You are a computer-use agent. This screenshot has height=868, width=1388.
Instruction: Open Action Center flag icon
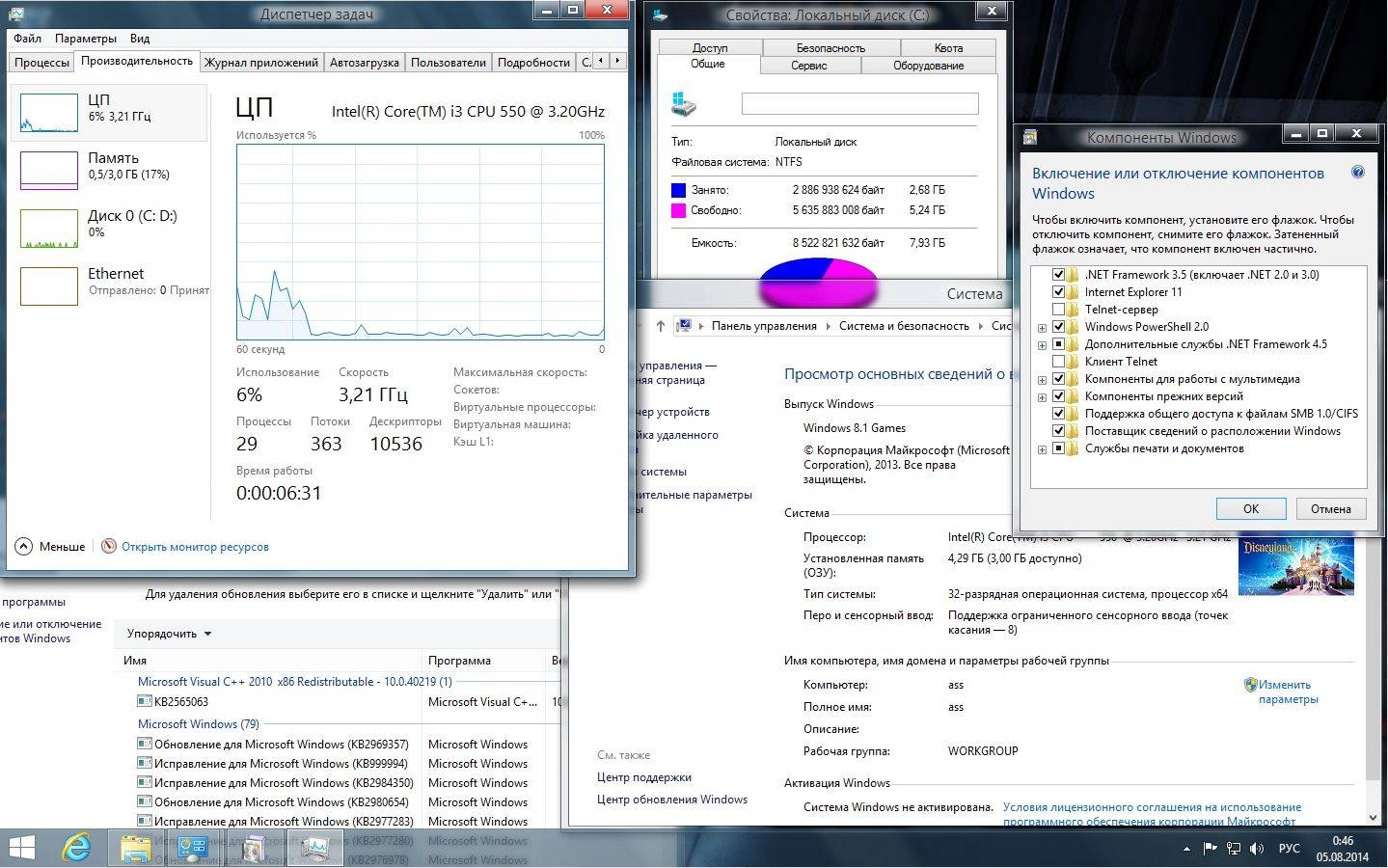tap(1210, 849)
